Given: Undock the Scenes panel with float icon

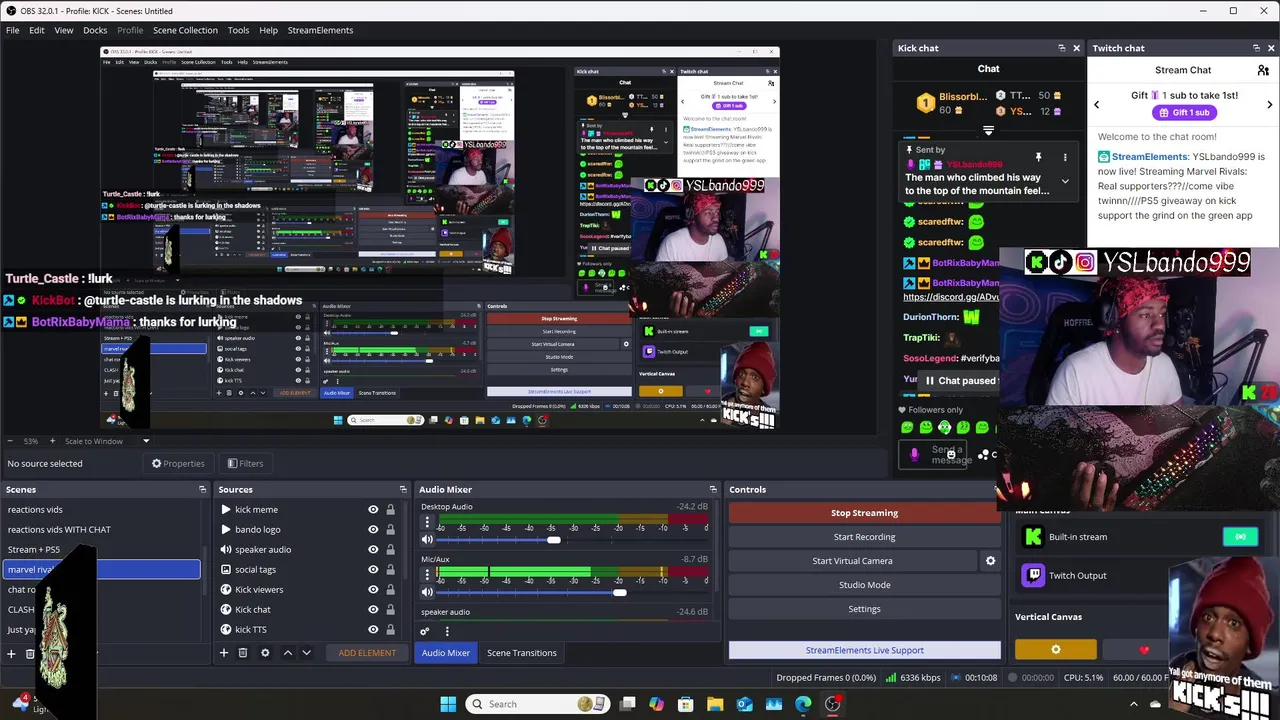Looking at the screenshot, I should click(202, 490).
